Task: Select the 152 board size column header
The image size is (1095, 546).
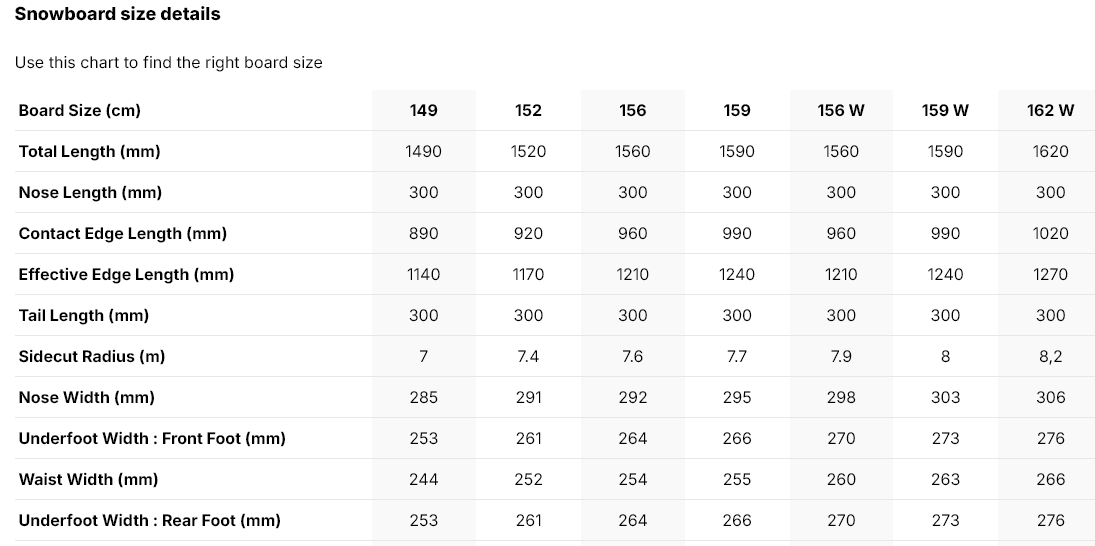Action: (x=528, y=110)
